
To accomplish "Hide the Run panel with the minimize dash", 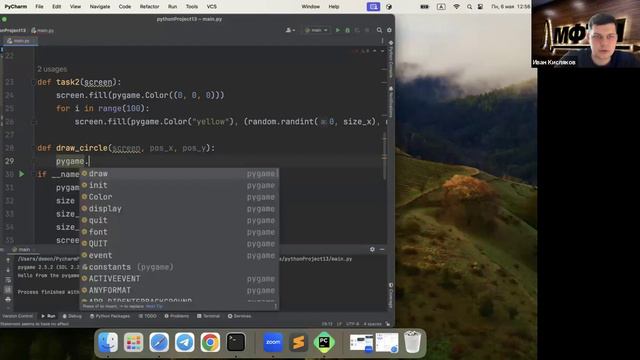I will pyautogui.click(x=382, y=249).
